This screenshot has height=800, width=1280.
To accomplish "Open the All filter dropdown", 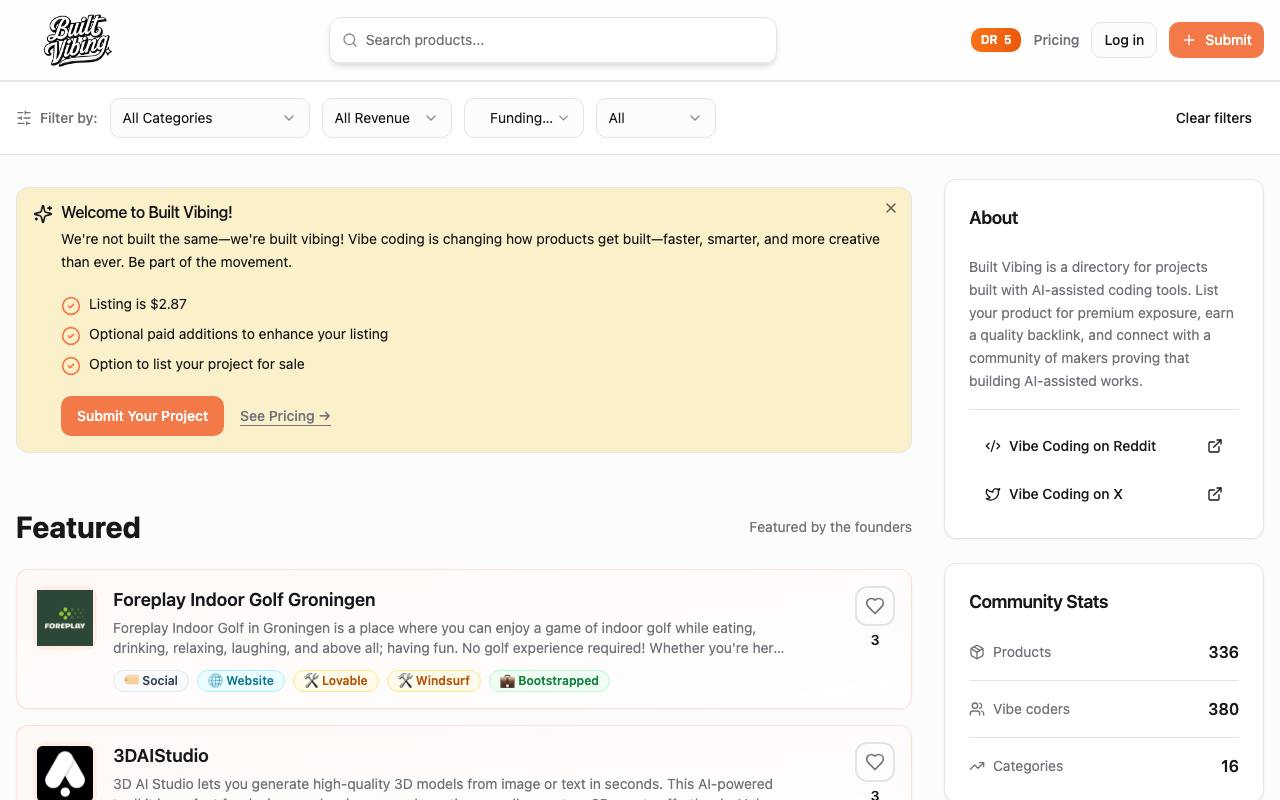I will [656, 118].
